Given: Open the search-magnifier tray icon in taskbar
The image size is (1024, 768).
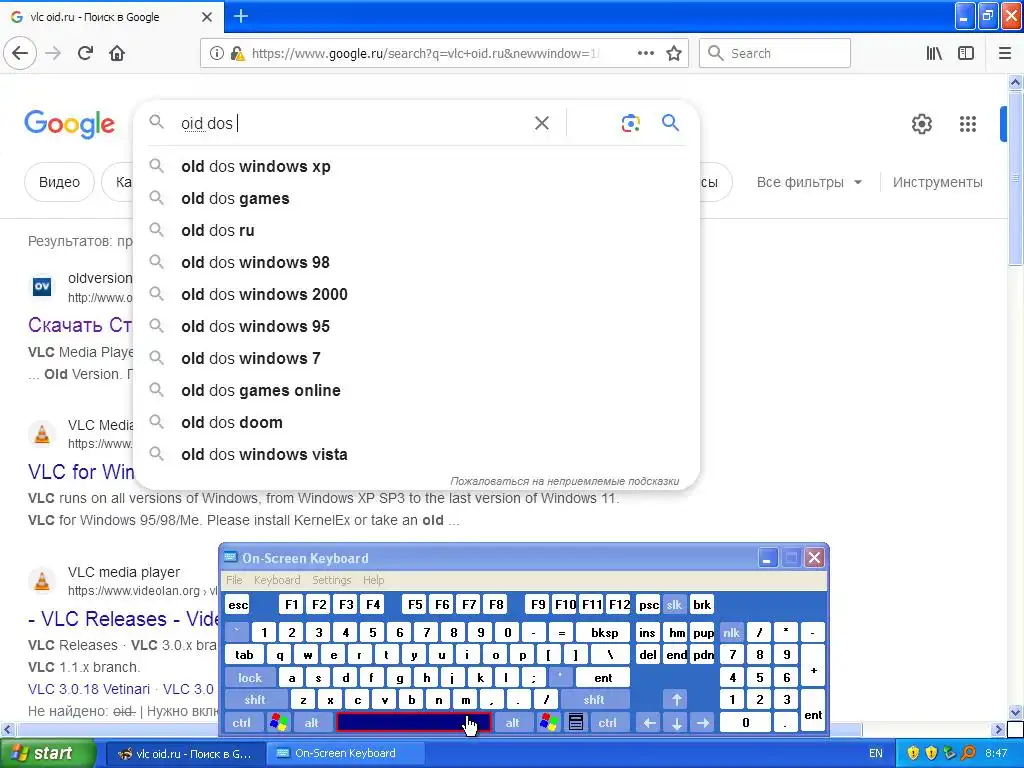Looking at the screenshot, I should 968,753.
